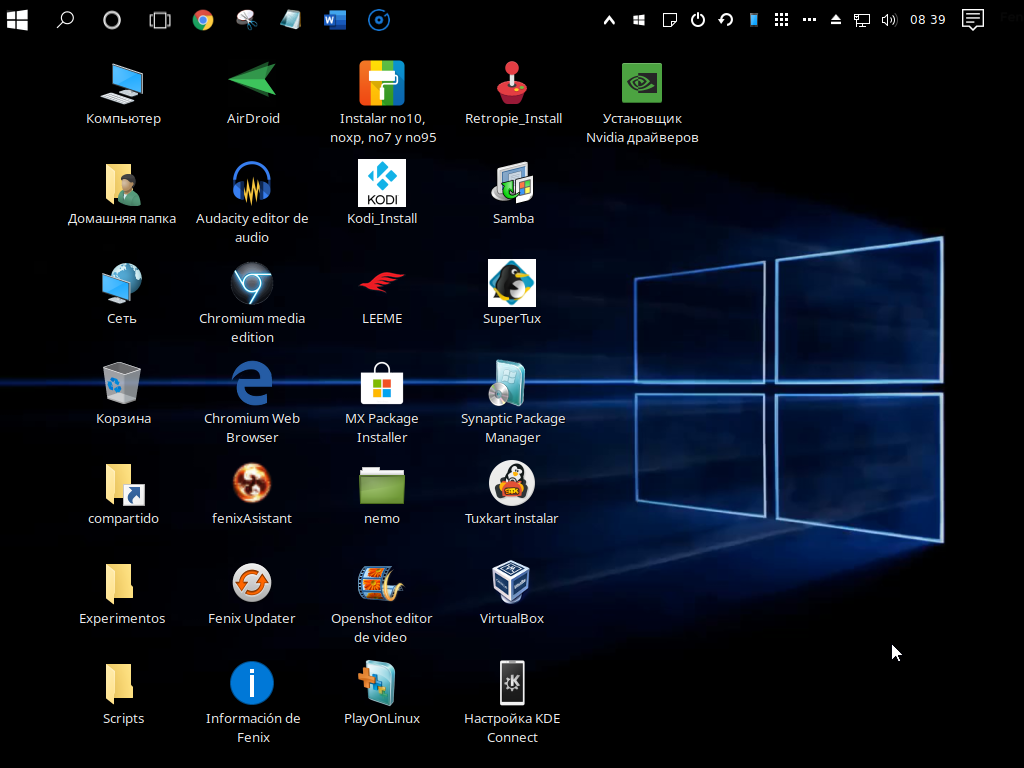Open the sticky note tray icon
1024x768 pixels.
coord(669,20)
